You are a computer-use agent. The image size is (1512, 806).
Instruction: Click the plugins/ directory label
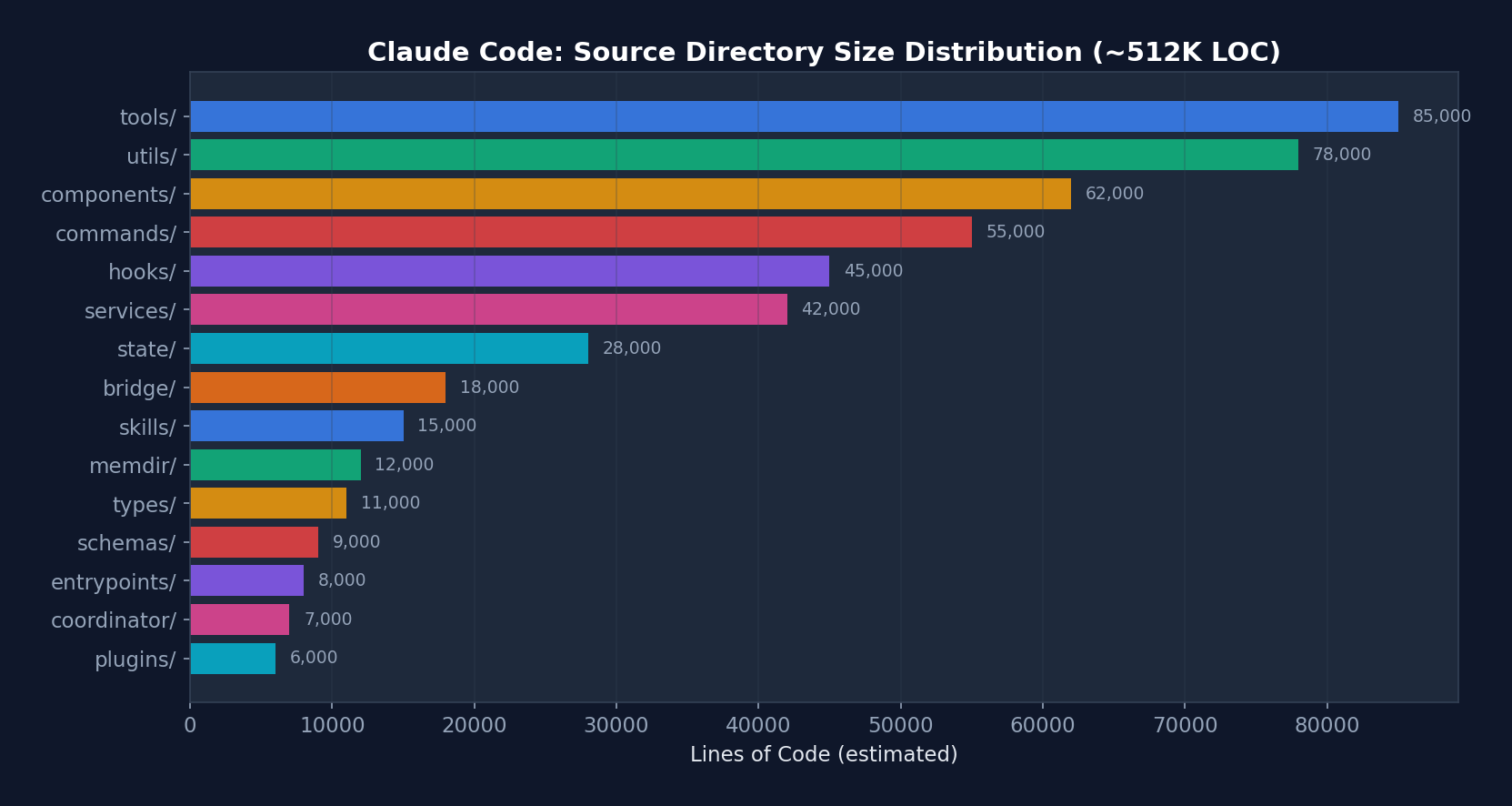(135, 660)
